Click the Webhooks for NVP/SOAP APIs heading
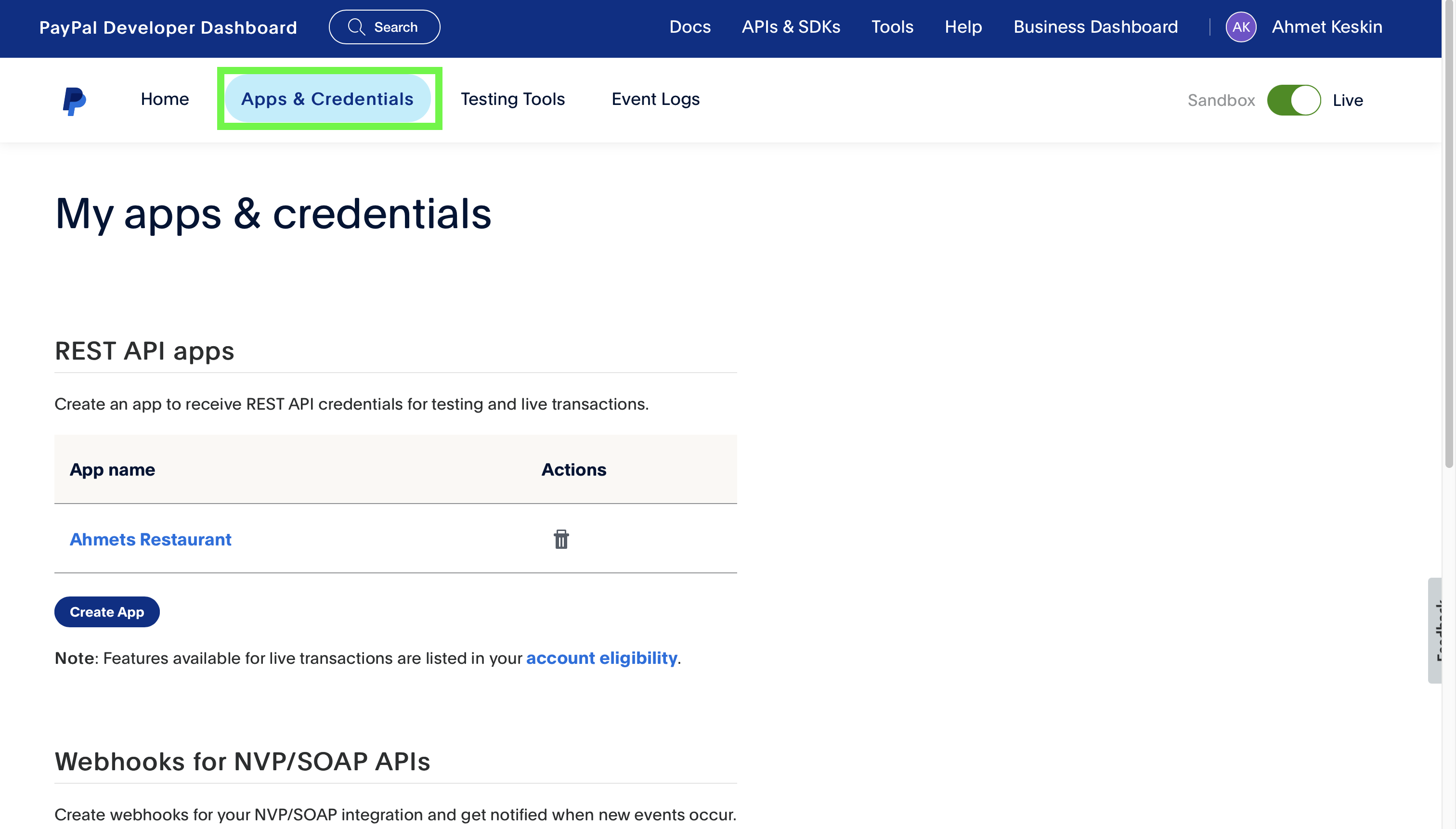1456x829 pixels. click(243, 761)
